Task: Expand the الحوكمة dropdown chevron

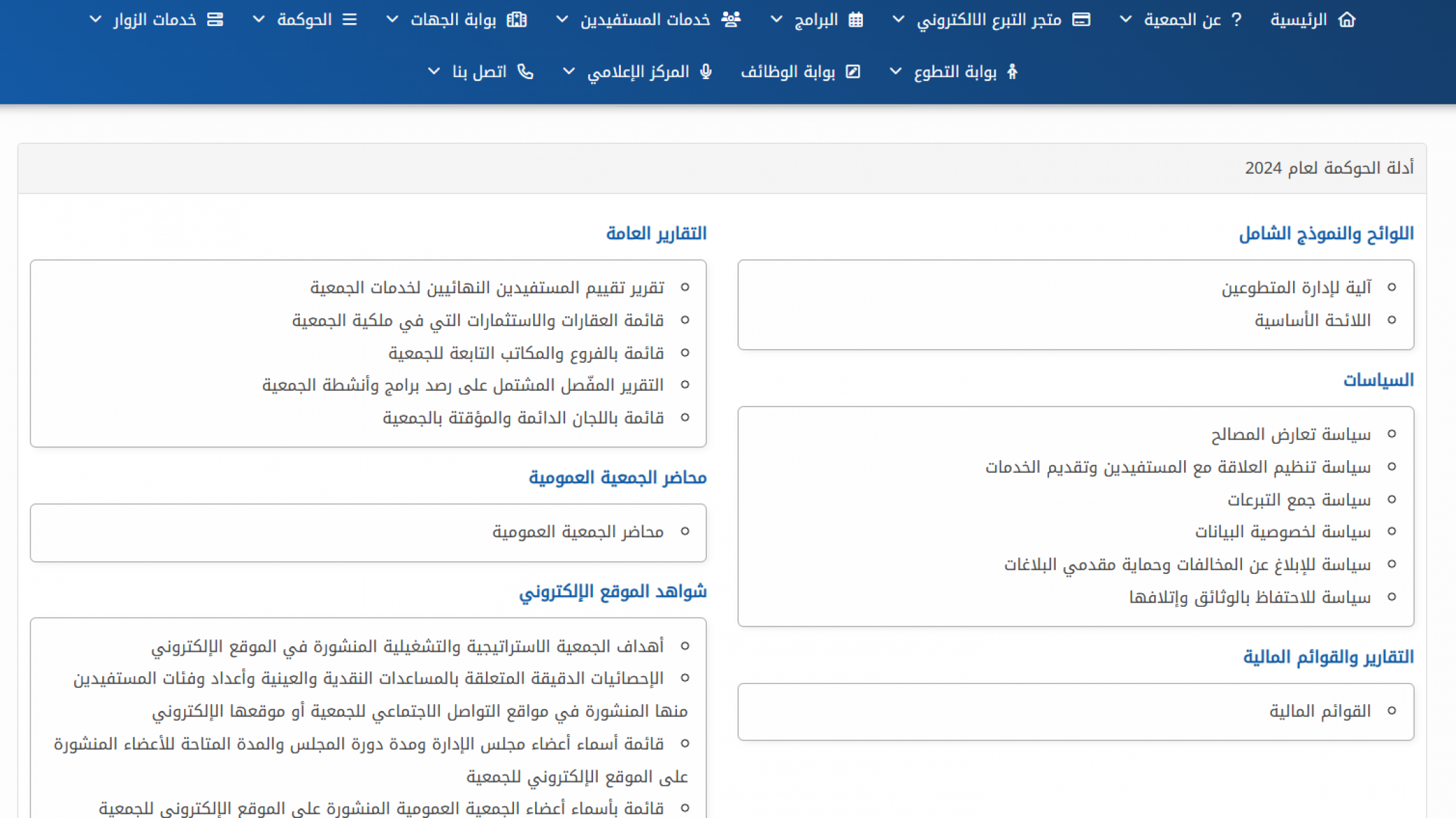Action: click(258, 20)
